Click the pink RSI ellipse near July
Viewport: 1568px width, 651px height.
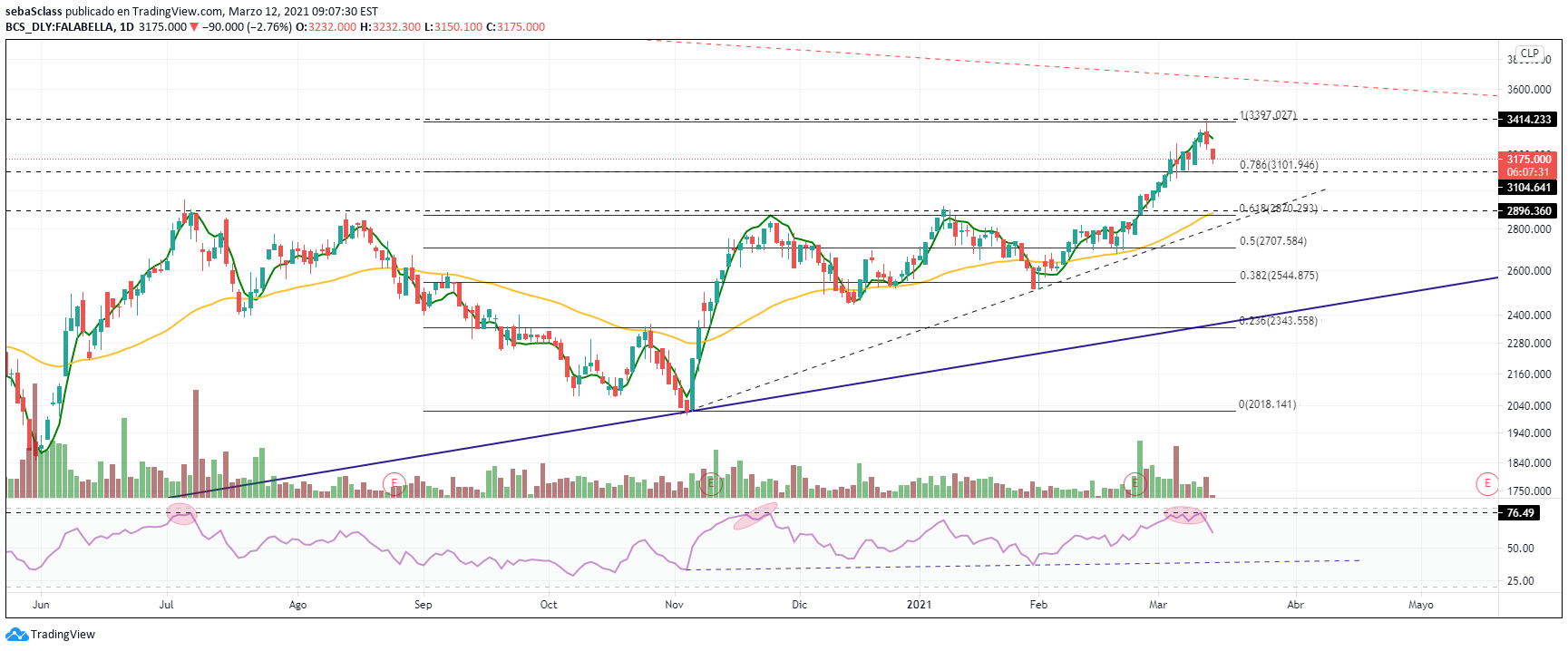pyautogui.click(x=182, y=515)
